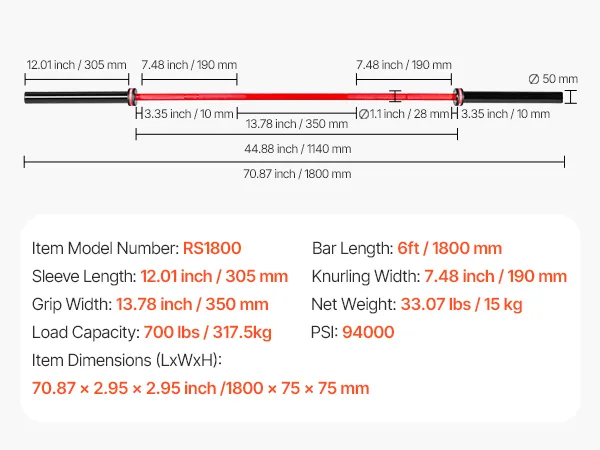Click the 44.88 inch / 1140 mm dimension
This screenshot has width=600, height=450.
point(297,149)
